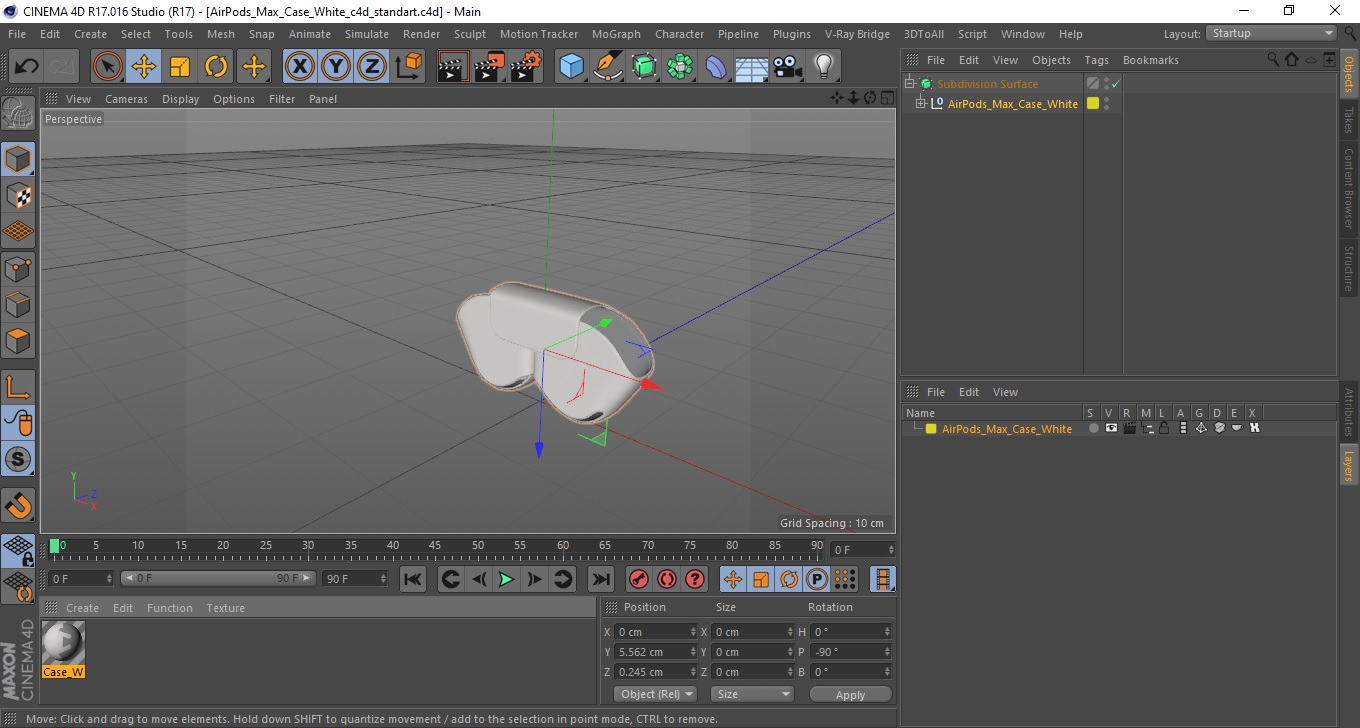Click the Apply button
This screenshot has height=728, width=1360.
tap(850, 694)
